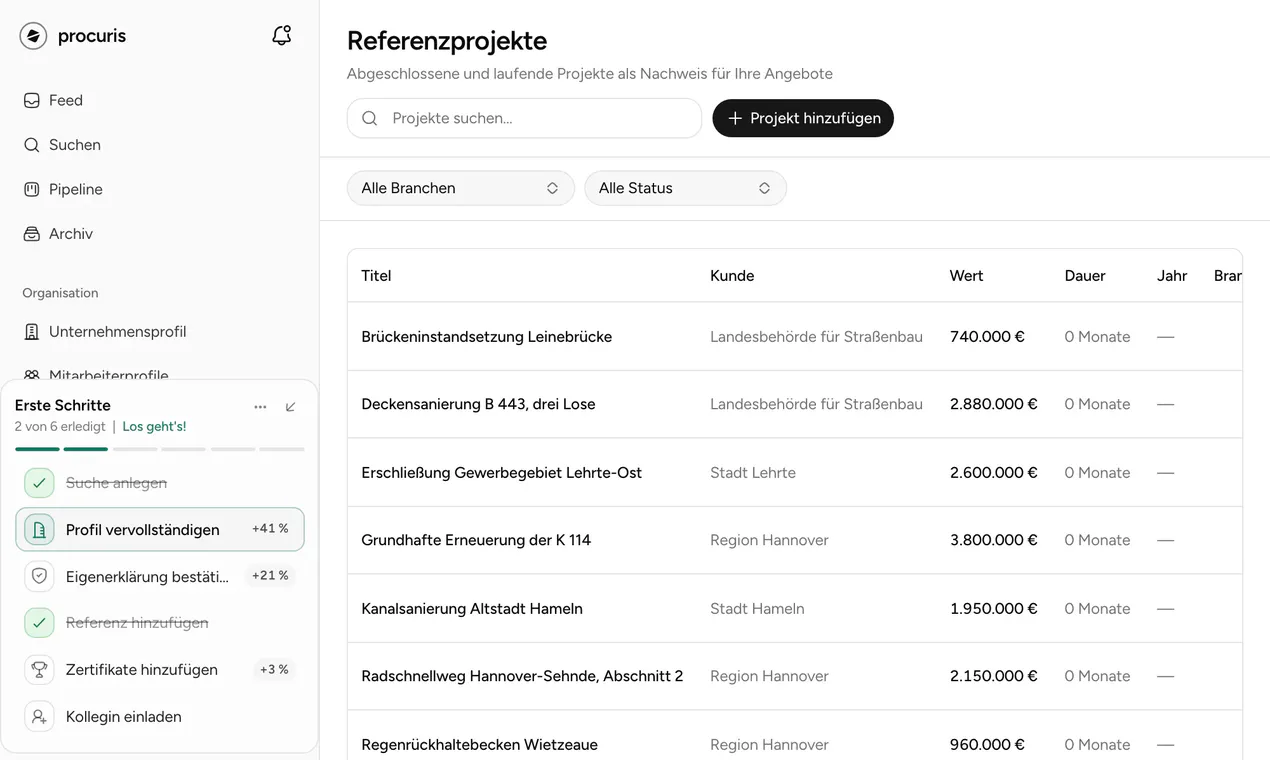Click the Feed inbox icon
The width and height of the screenshot is (1270, 760).
pyautogui.click(x=31, y=100)
